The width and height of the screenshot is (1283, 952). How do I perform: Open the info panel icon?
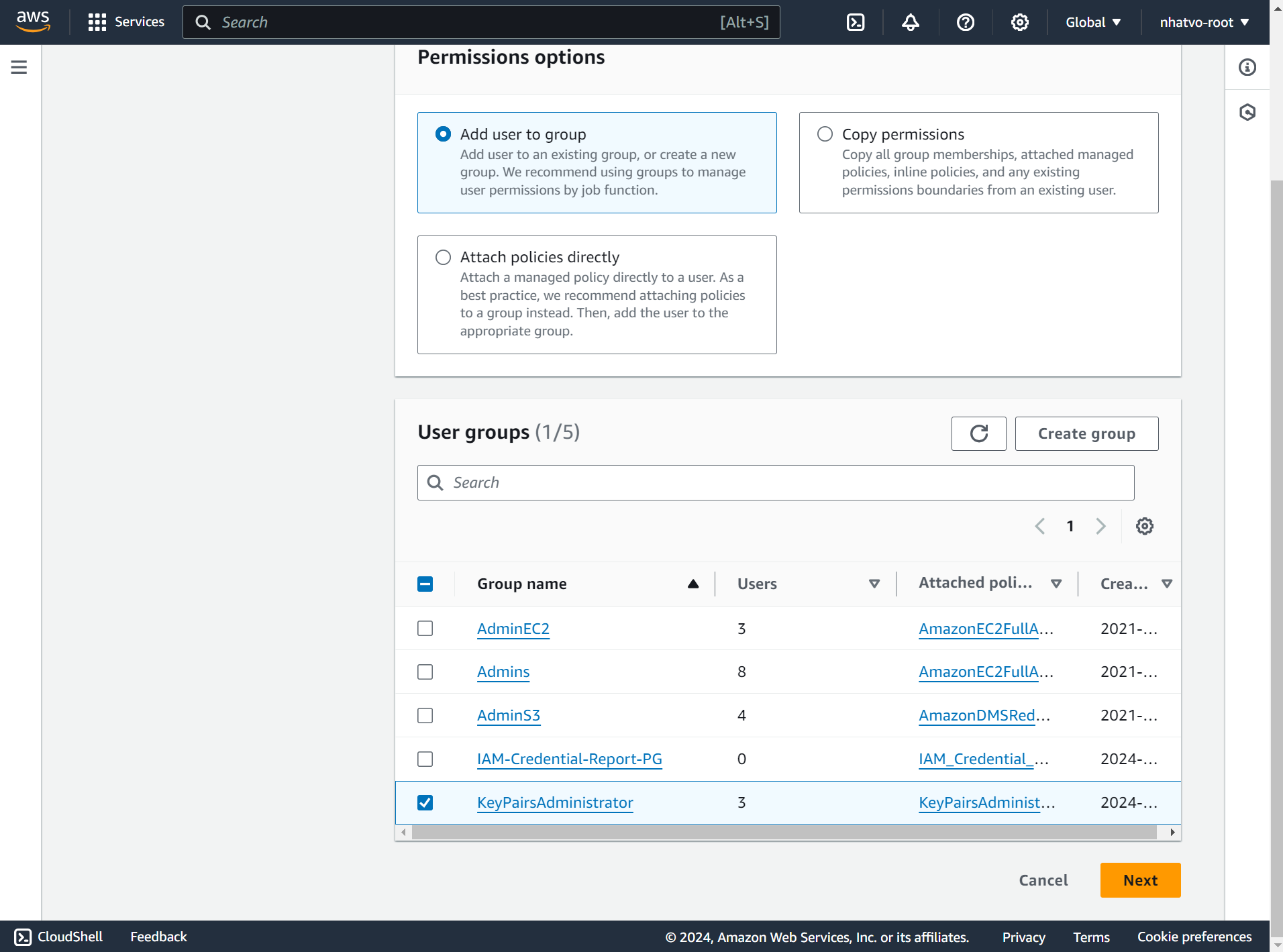click(x=1247, y=67)
